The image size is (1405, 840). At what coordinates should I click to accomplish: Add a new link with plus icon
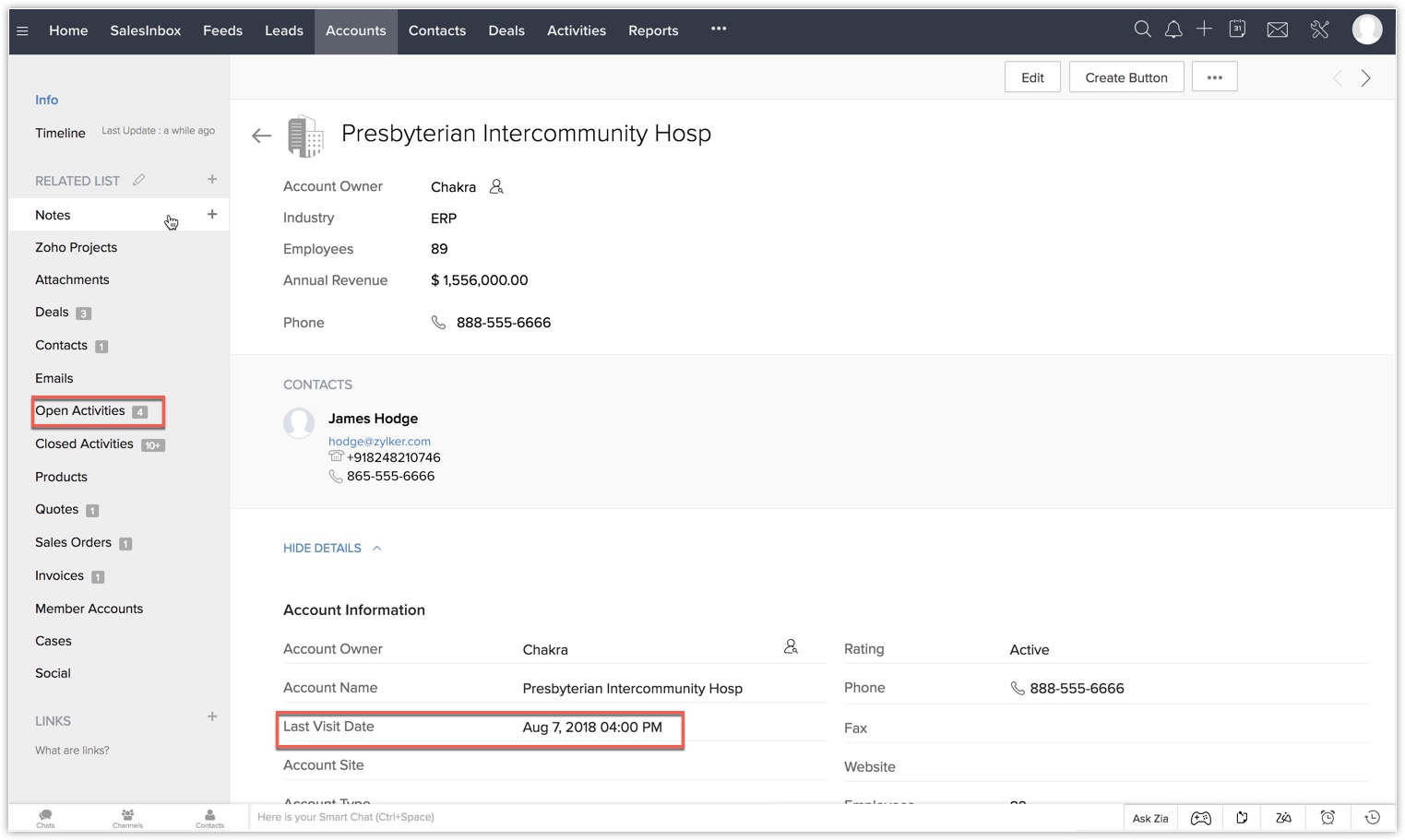pos(212,716)
